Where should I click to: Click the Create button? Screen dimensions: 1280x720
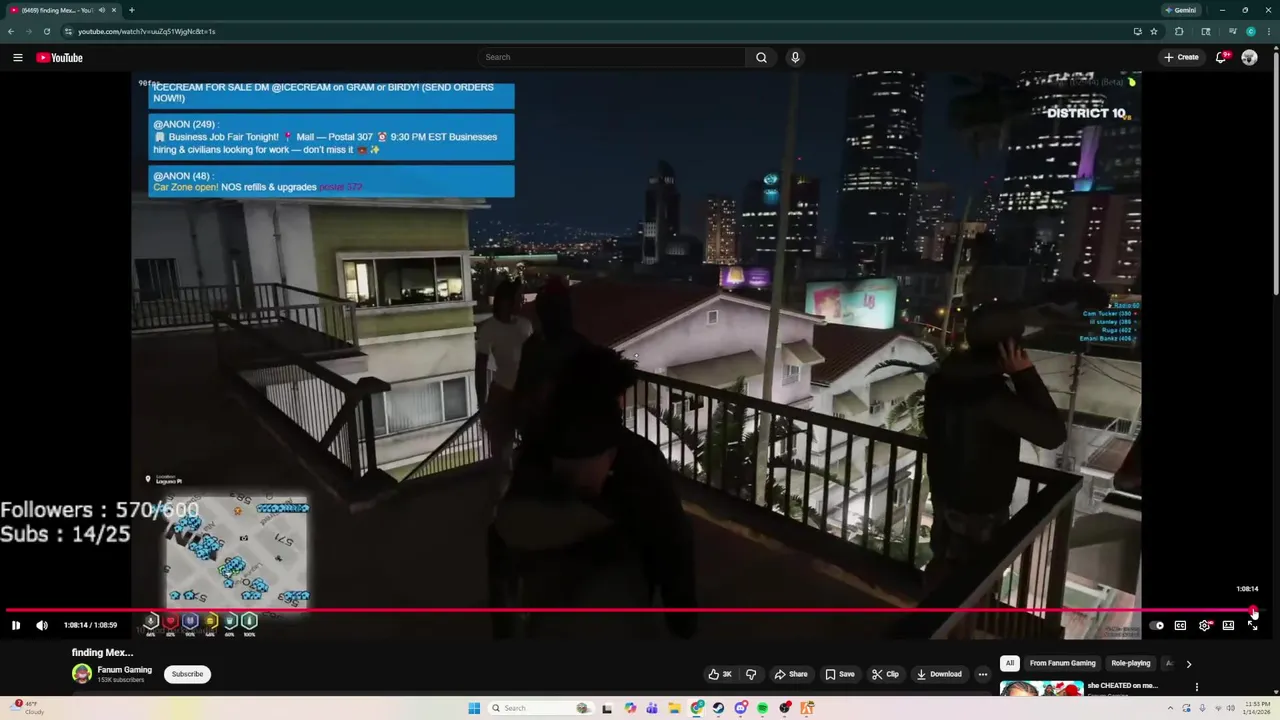[x=1181, y=57]
